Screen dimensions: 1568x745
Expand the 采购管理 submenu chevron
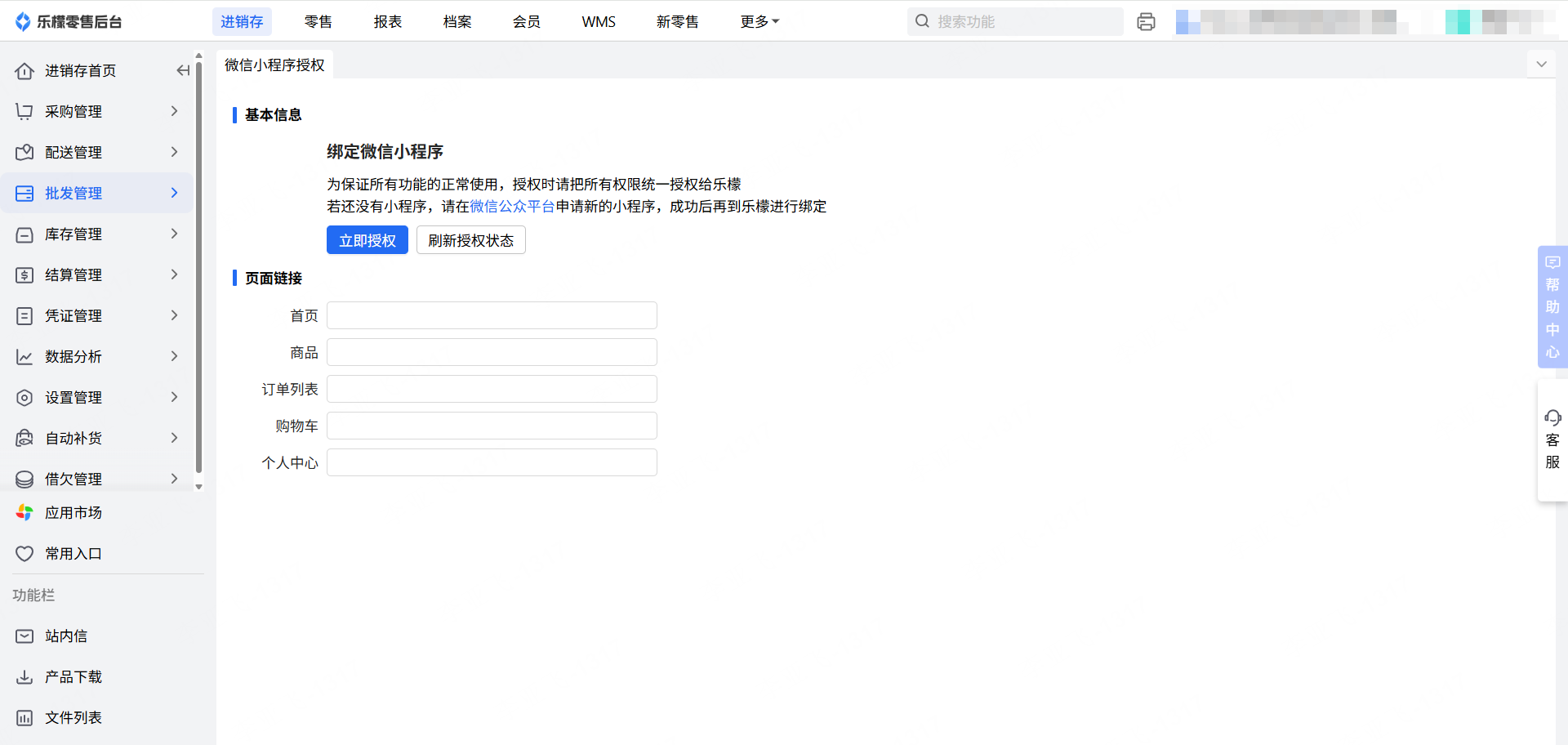(174, 111)
